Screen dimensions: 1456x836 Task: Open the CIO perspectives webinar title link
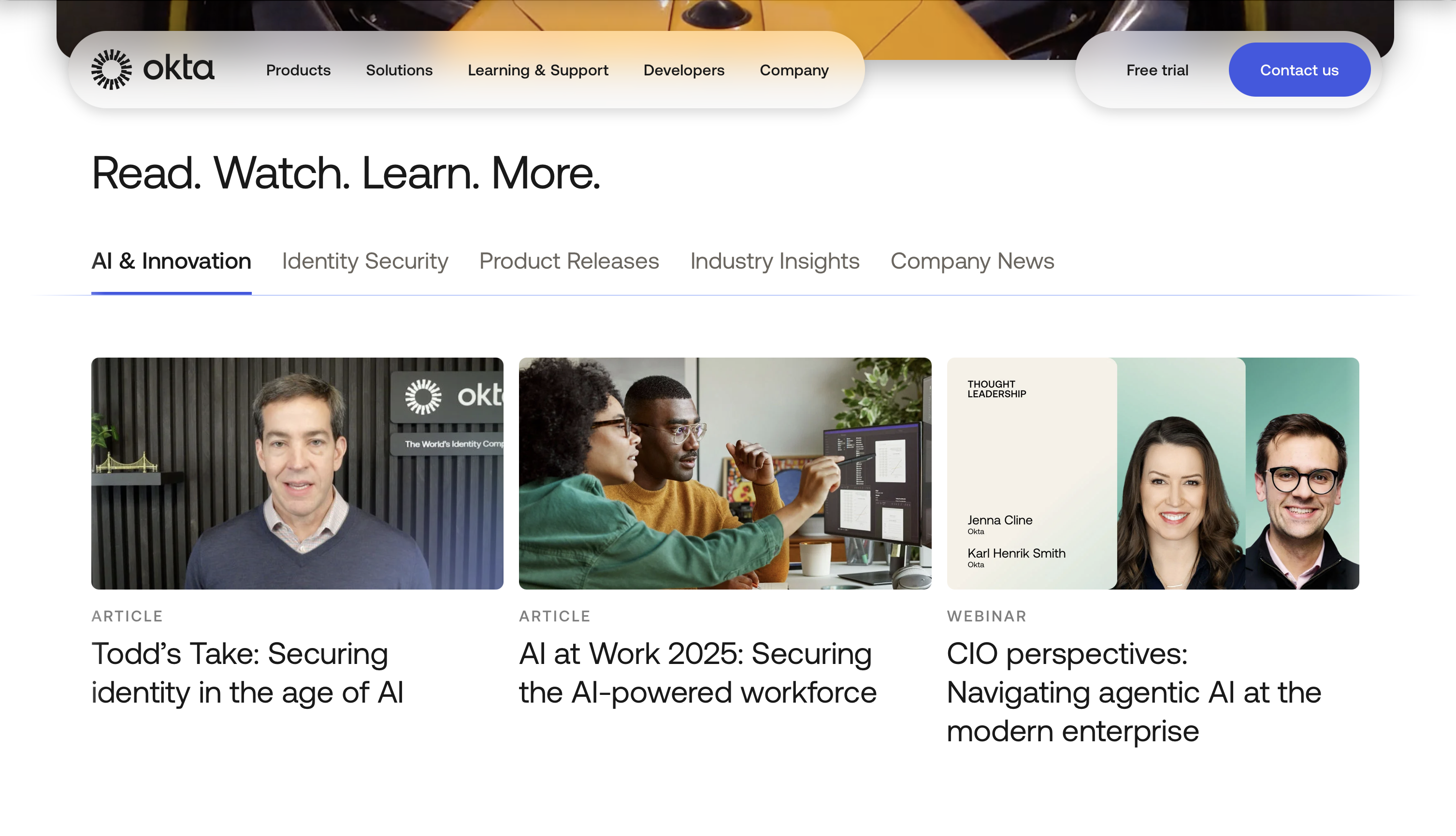pos(1133,692)
